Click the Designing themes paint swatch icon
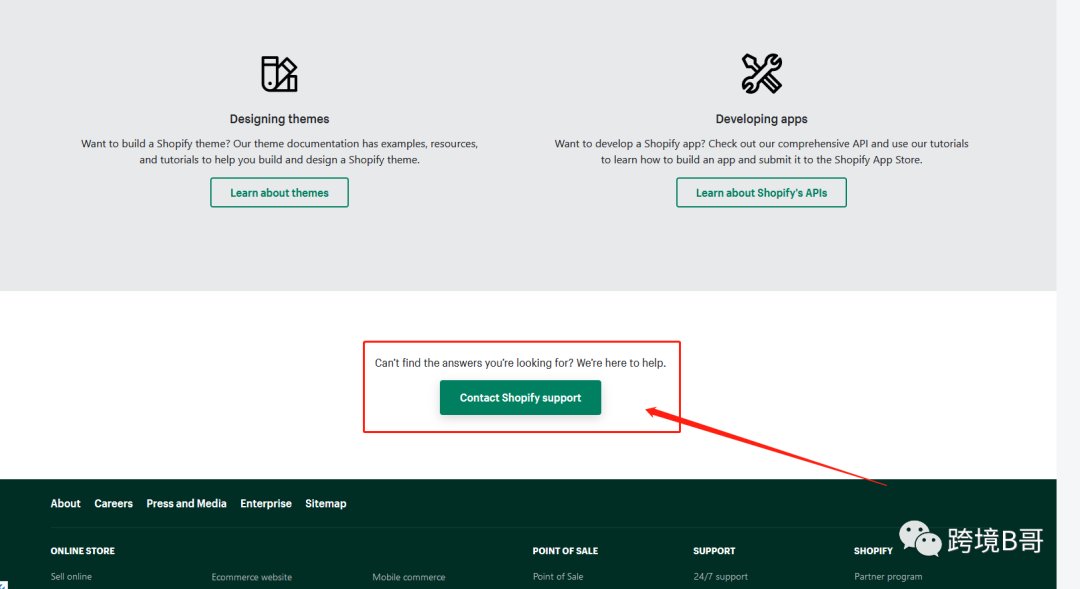 pyautogui.click(x=279, y=74)
